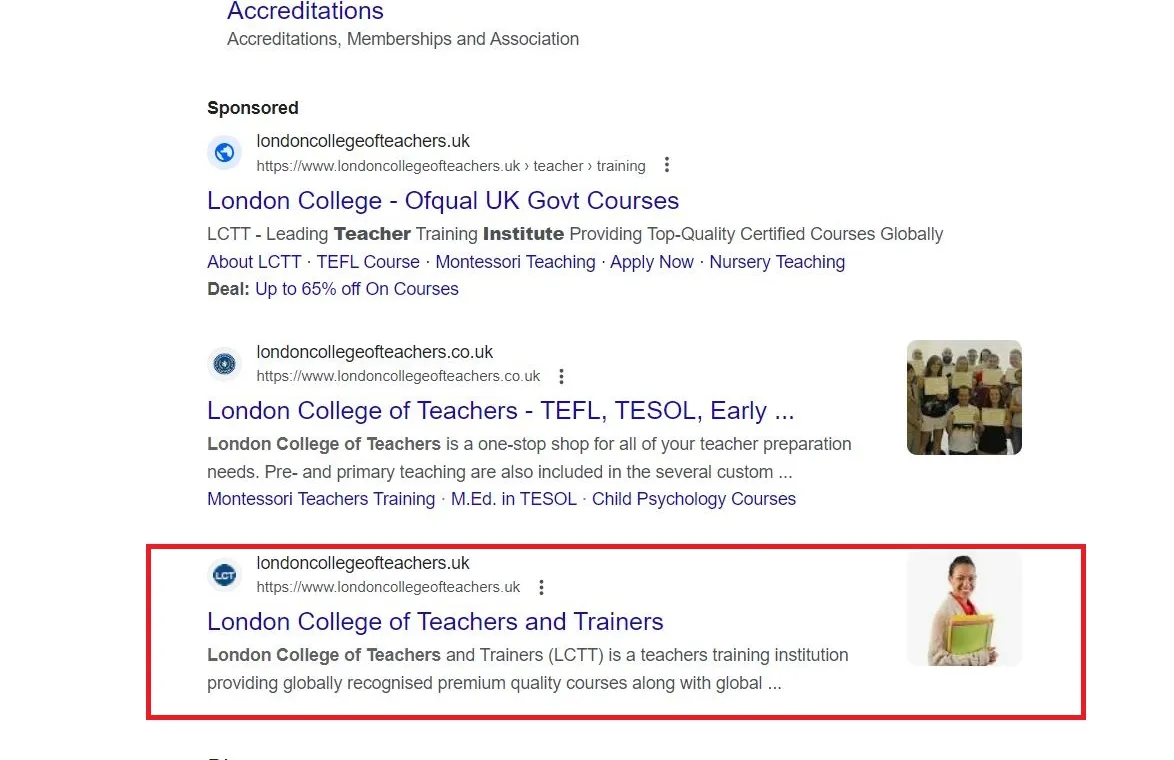Go to the Montessori Teaching sitelink

tap(515, 262)
